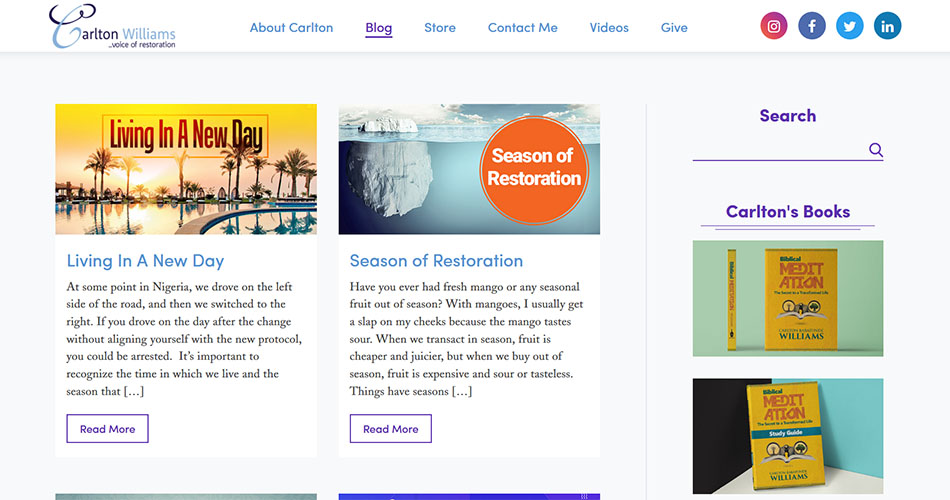This screenshot has height=500, width=950.
Task: Navigate to the Videos page
Action: point(609,28)
